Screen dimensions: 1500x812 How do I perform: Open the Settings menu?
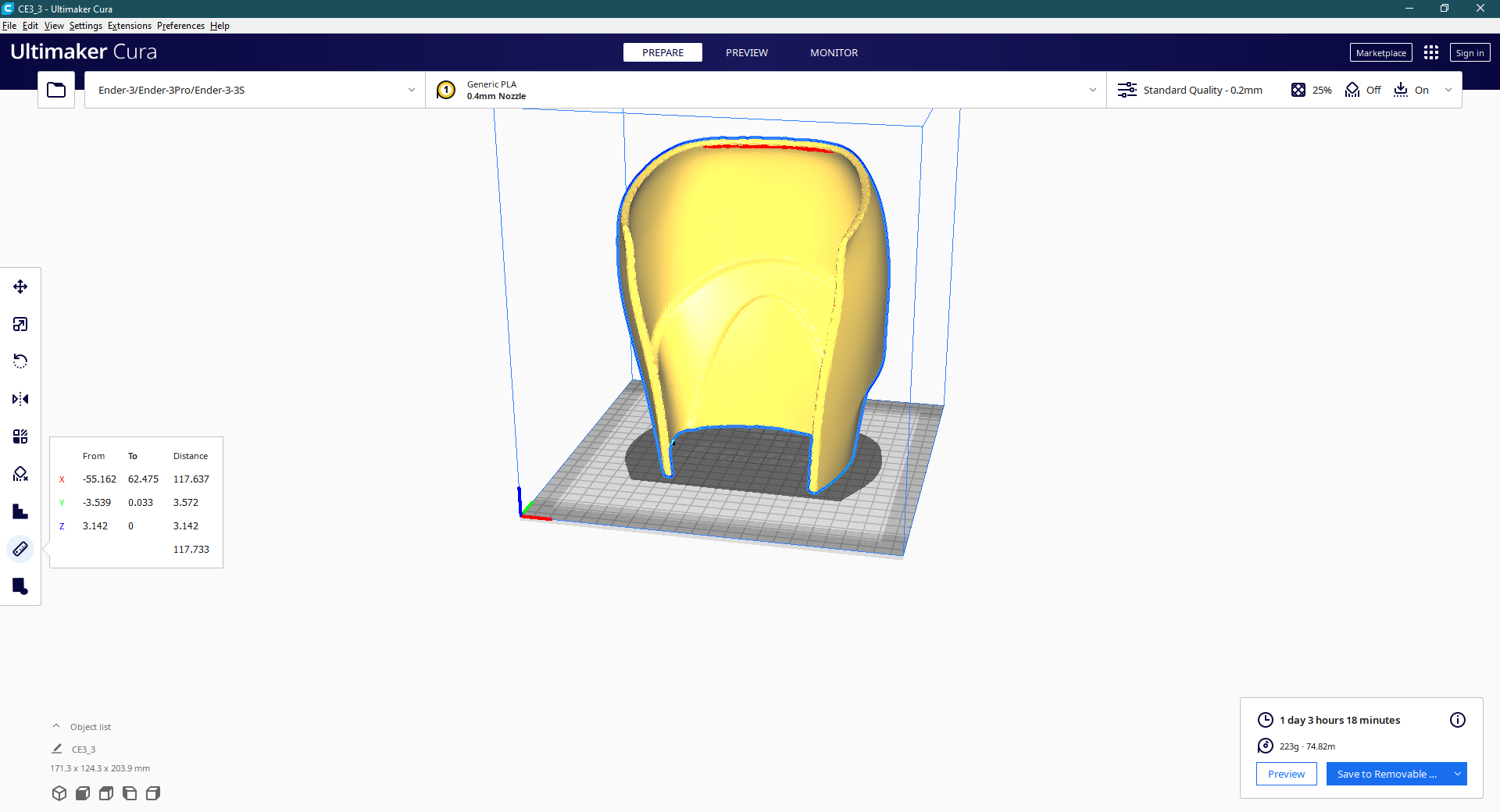tap(86, 26)
